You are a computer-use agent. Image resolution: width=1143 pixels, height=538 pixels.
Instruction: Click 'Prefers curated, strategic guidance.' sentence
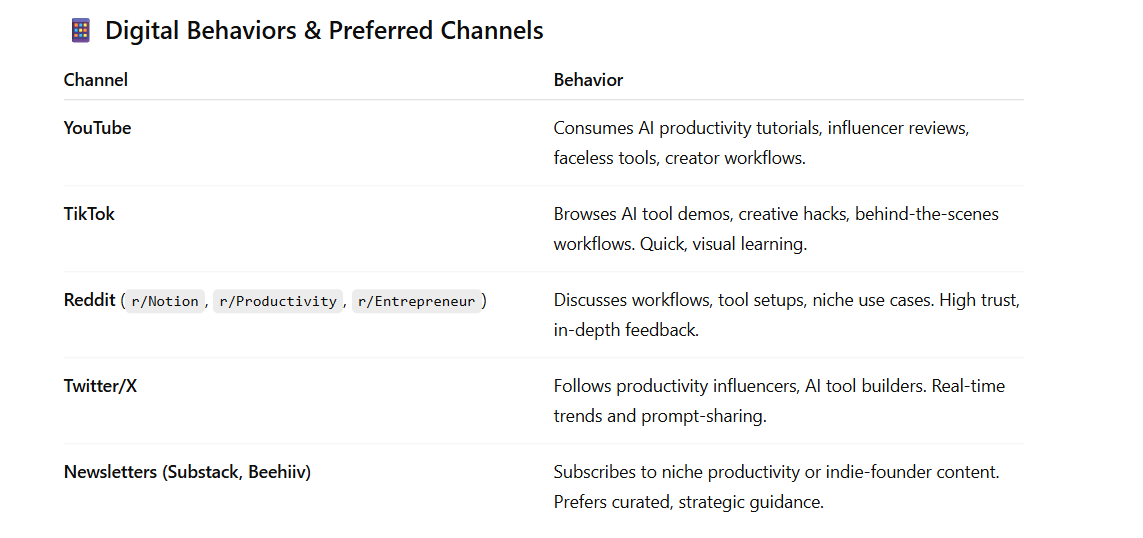click(689, 502)
